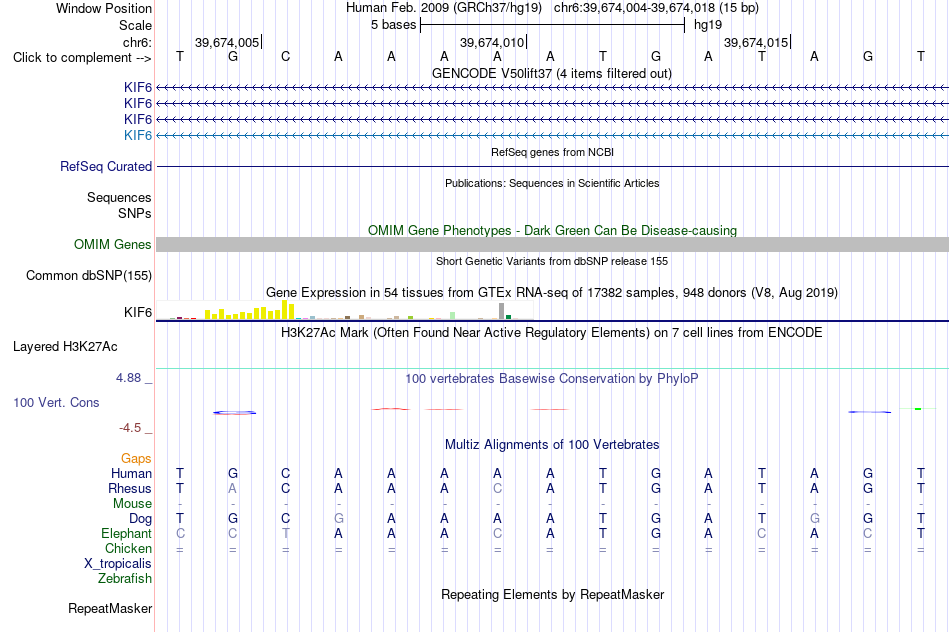Click the SNPs label under Publications

coord(135,213)
